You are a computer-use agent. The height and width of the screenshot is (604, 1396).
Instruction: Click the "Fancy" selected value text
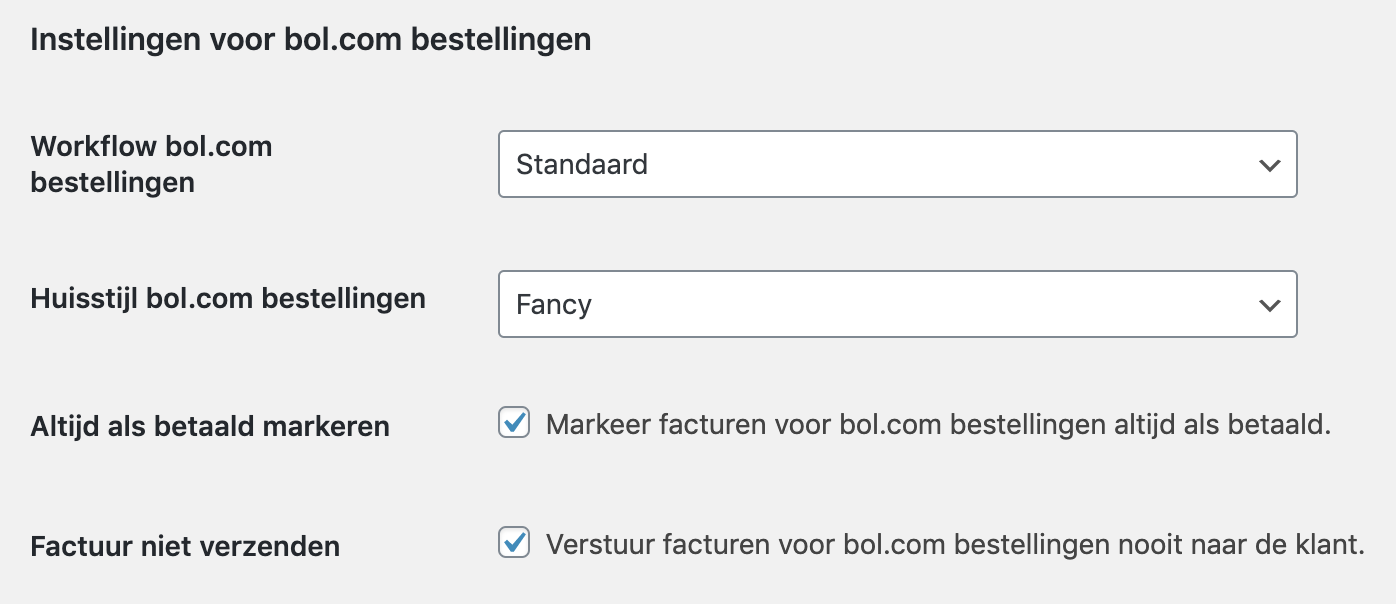point(554,304)
